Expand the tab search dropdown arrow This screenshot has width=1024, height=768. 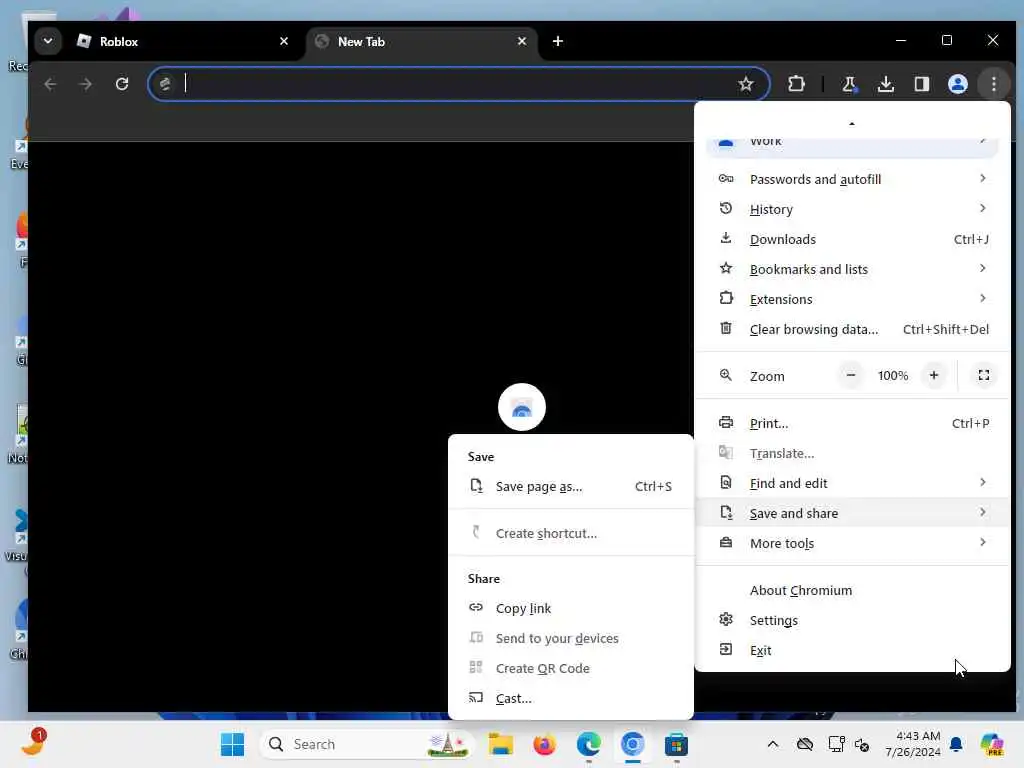coord(48,40)
